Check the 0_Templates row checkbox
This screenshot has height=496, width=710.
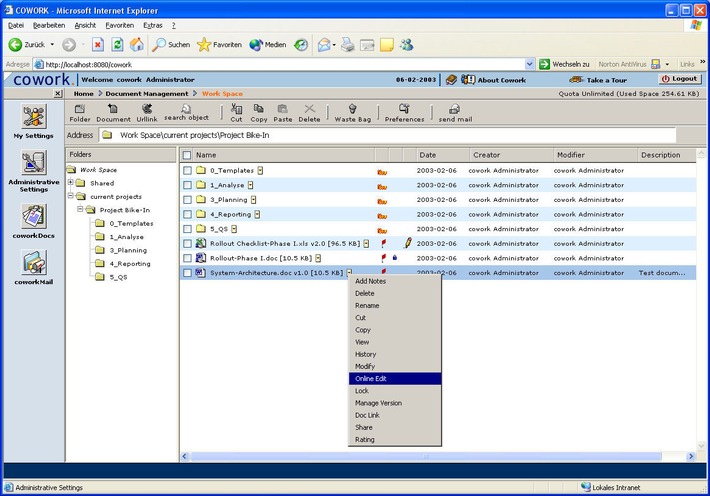[x=187, y=170]
